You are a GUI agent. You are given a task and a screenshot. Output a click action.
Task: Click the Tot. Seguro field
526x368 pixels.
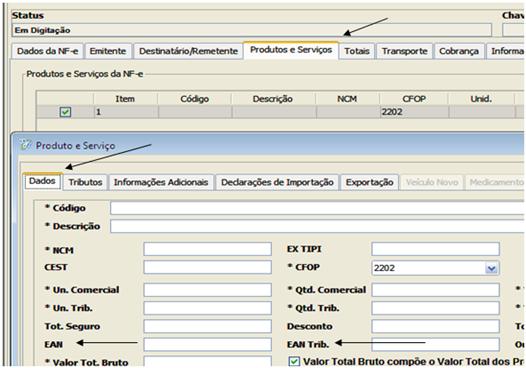(x=207, y=326)
